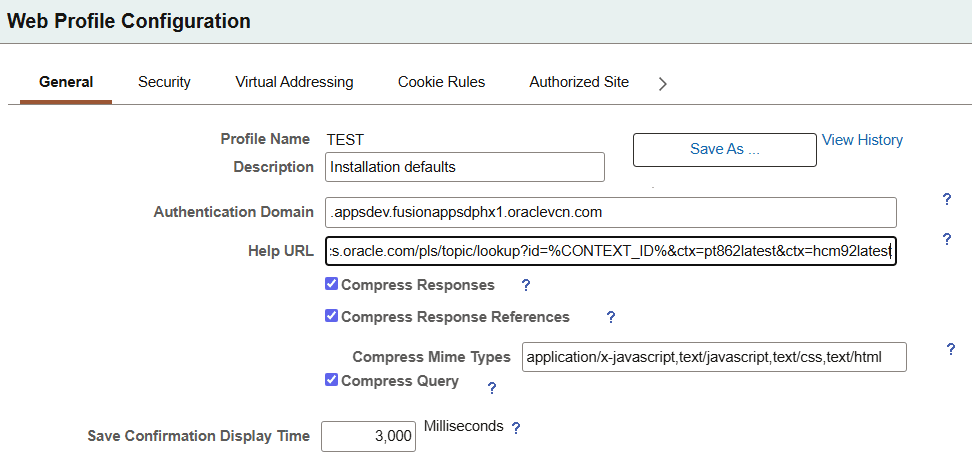The image size is (972, 456).
Task: Uncheck Compress Responses checkbox
Action: pyautogui.click(x=332, y=284)
